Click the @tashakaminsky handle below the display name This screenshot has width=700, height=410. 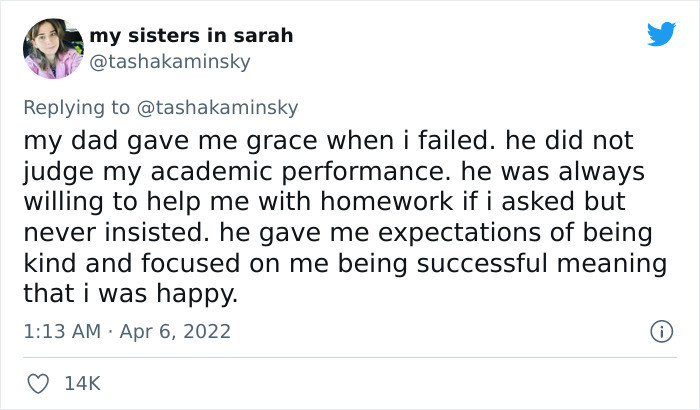(170, 61)
